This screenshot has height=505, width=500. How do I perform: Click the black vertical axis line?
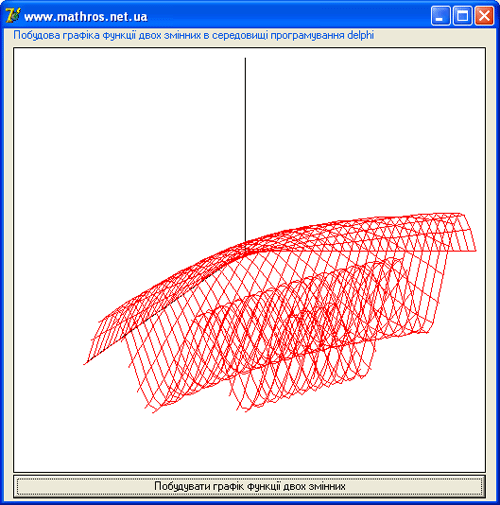tap(245, 150)
